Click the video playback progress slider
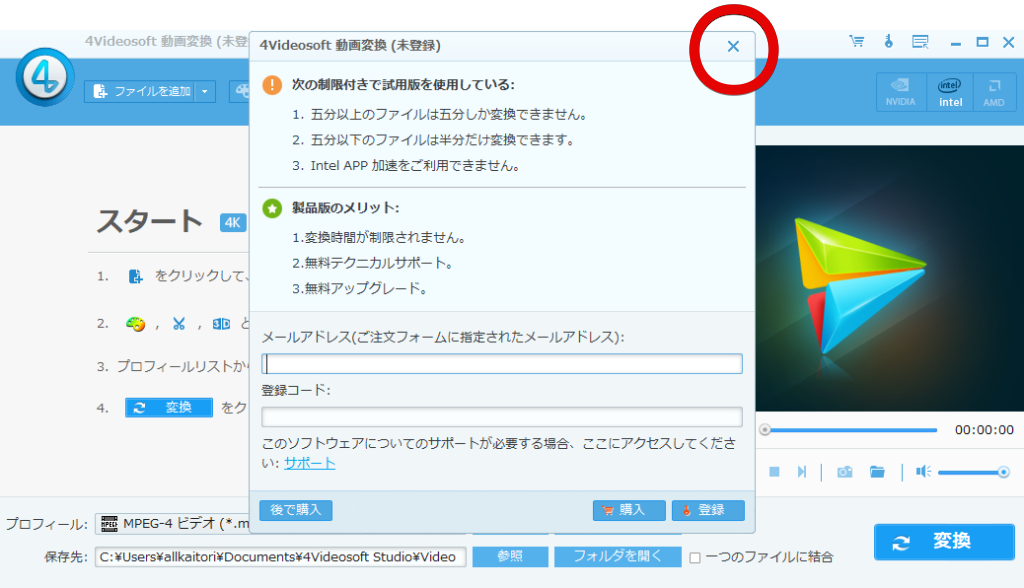Screen dimensions: 1024x588 [848, 430]
